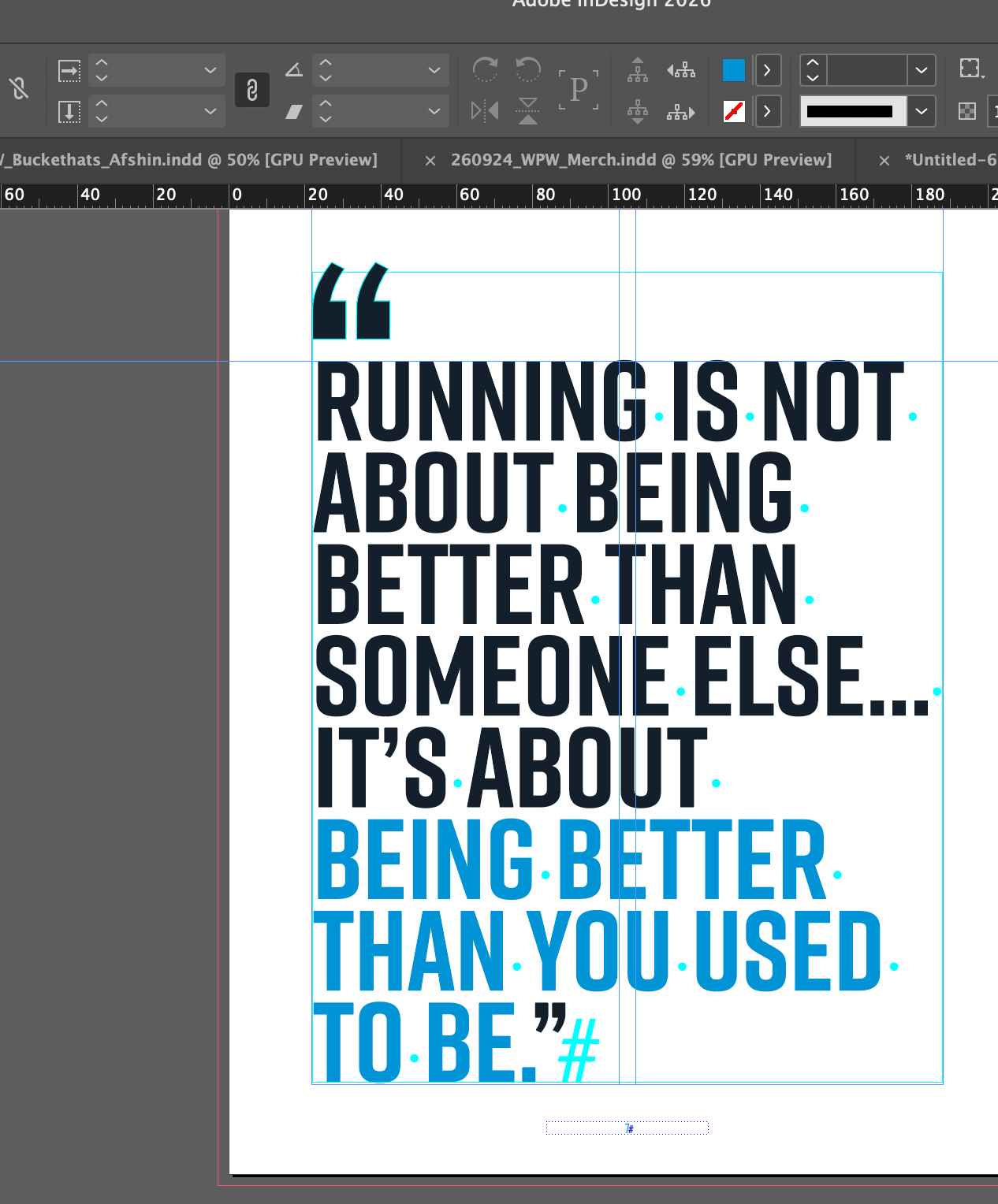Viewport: 998px width, 1204px height.
Task: Close the 260924_WPW_Merch.indd tab
Action: click(430, 161)
